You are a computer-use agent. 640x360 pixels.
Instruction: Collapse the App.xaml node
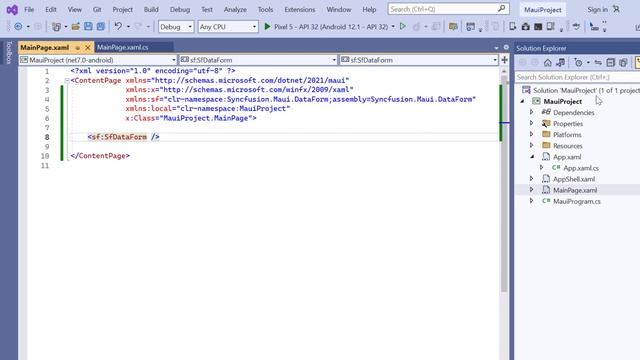[x=532, y=156]
